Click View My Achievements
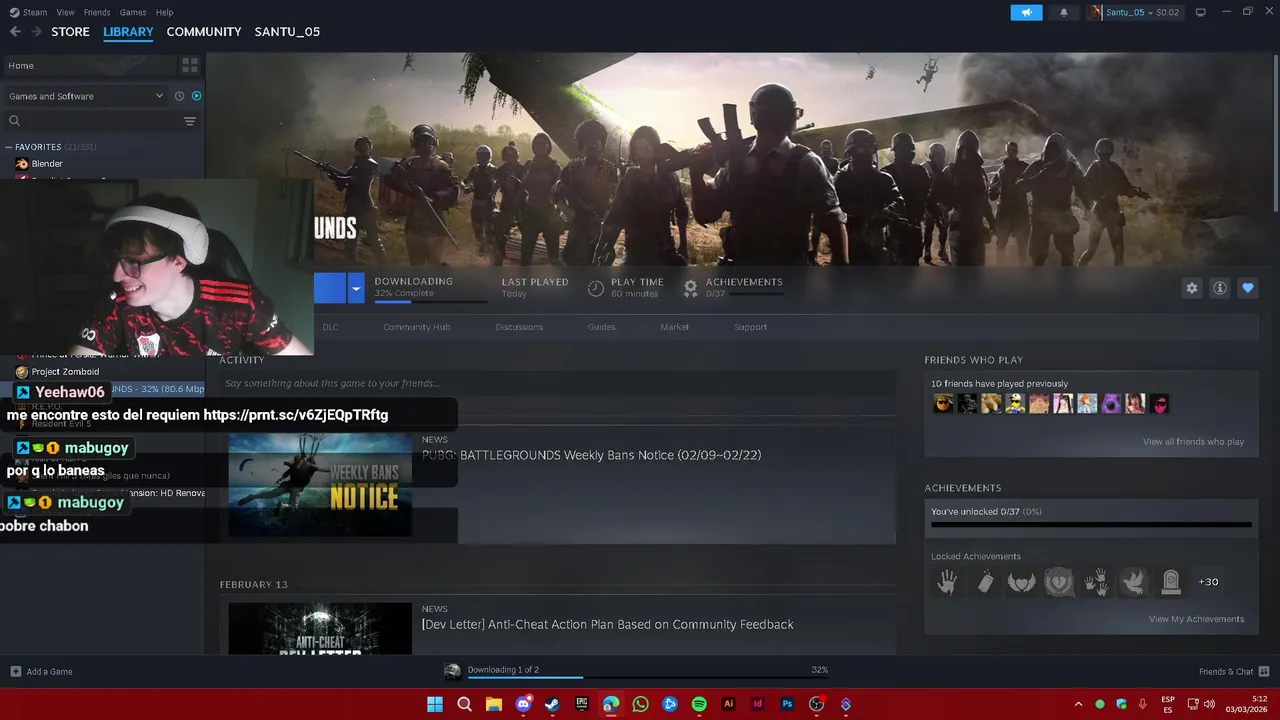Screen dimensions: 1280x720 (1196, 619)
